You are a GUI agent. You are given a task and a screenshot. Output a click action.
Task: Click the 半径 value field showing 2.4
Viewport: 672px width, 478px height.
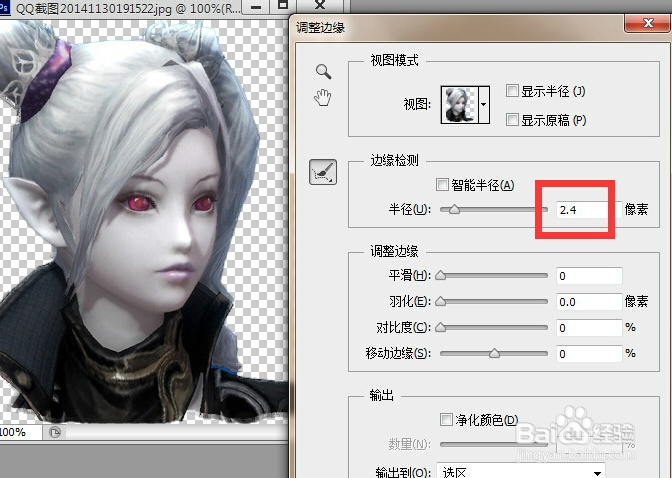pyautogui.click(x=589, y=210)
